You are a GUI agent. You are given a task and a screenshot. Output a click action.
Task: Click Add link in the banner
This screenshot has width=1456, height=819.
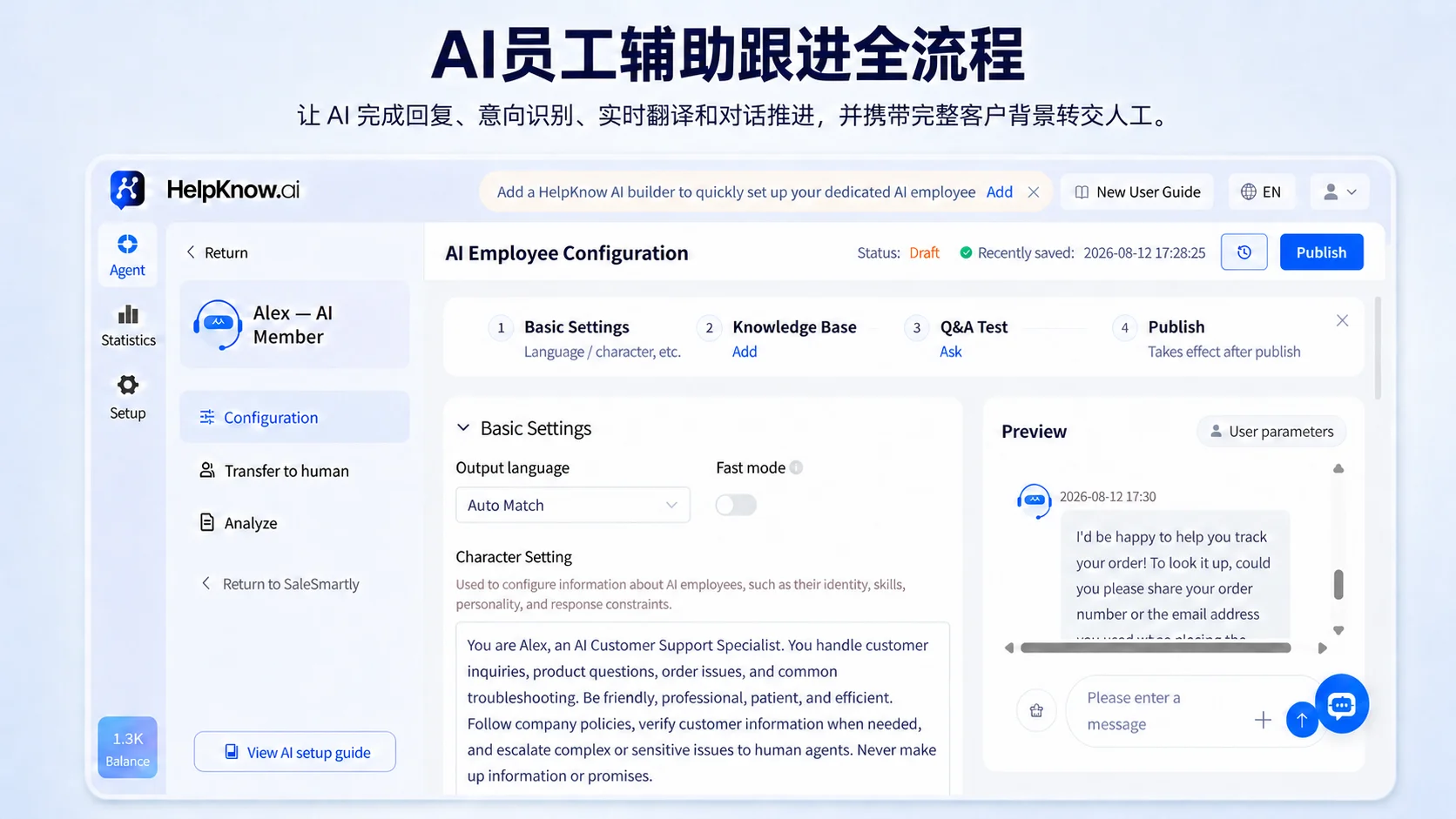point(1000,192)
